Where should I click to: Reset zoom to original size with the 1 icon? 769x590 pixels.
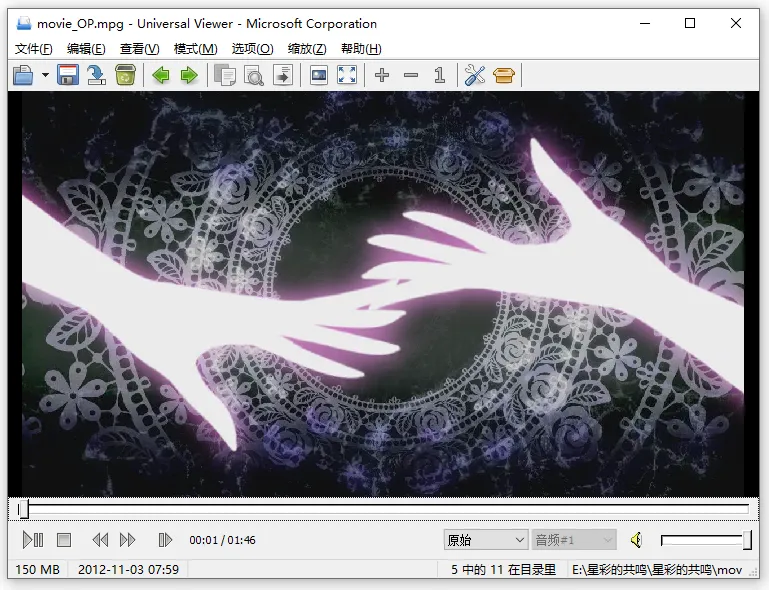(440, 76)
